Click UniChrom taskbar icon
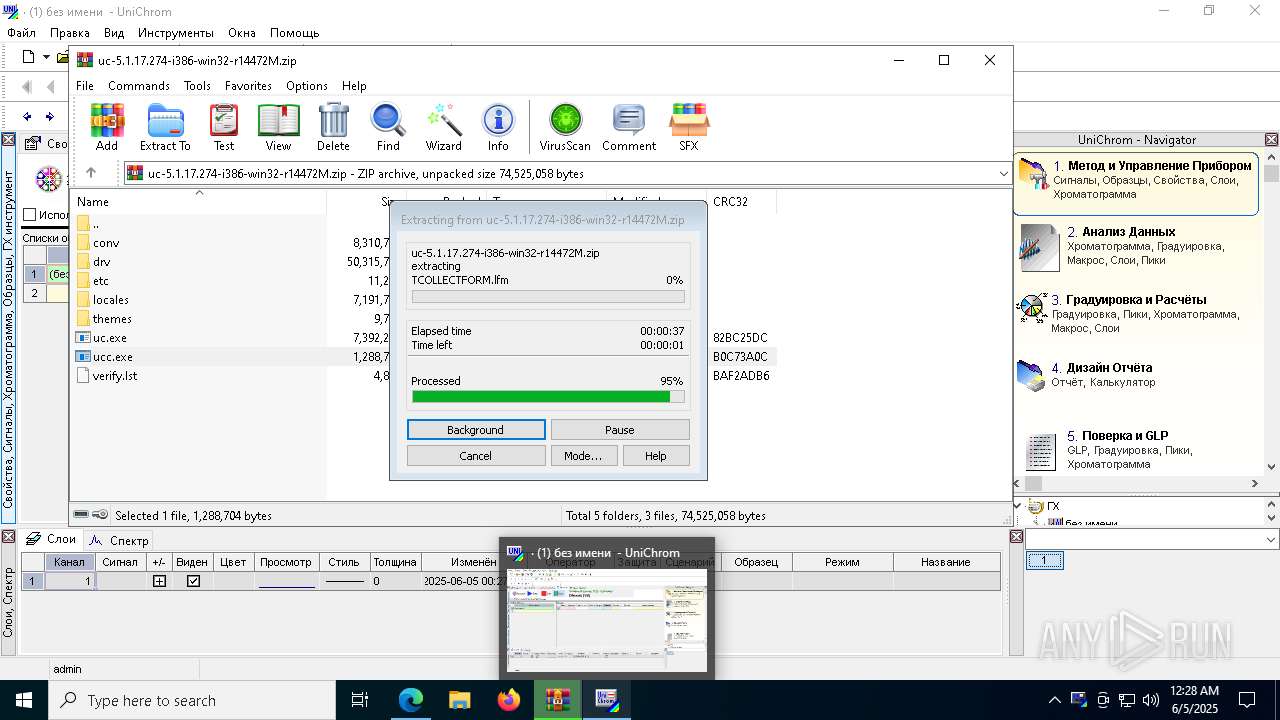1280x720 pixels. pos(607,700)
